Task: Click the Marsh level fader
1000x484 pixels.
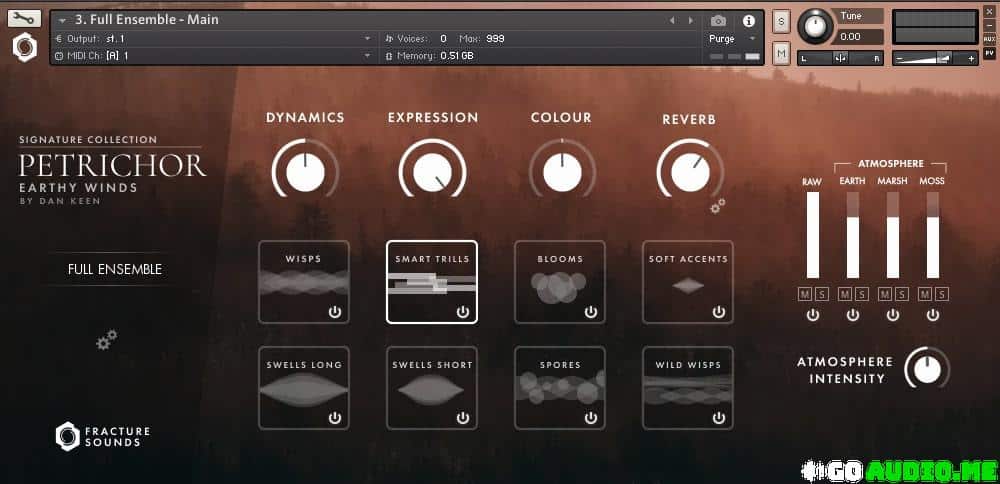Action: 893,235
